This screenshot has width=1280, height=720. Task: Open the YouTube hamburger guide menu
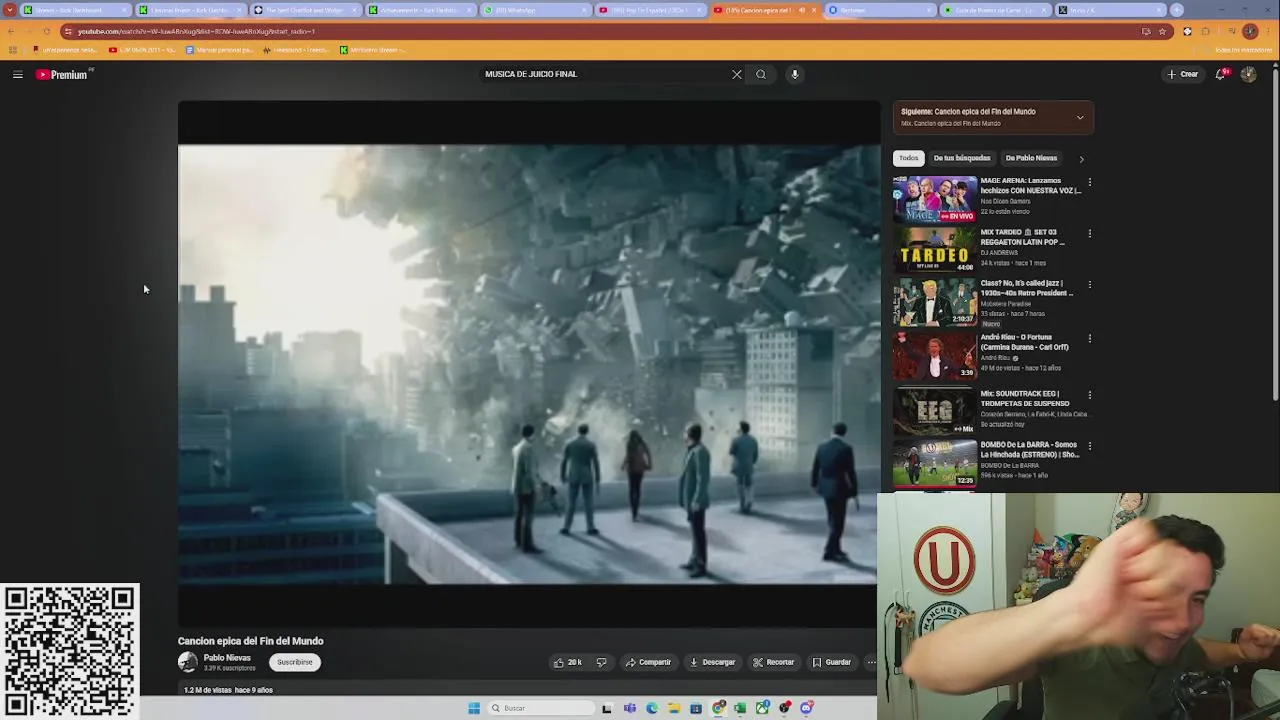(x=17, y=74)
